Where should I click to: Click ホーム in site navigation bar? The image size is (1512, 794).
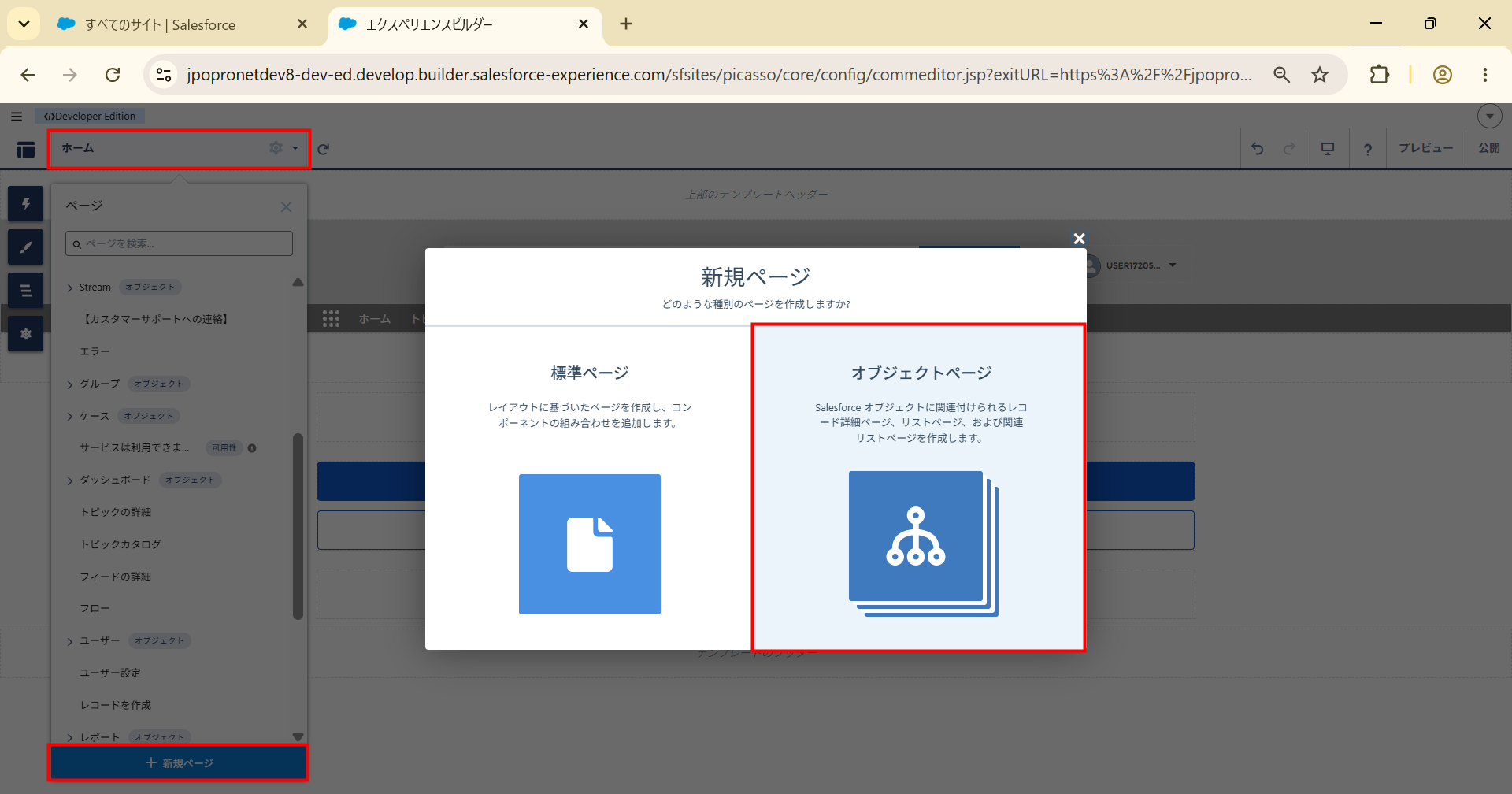(375, 319)
